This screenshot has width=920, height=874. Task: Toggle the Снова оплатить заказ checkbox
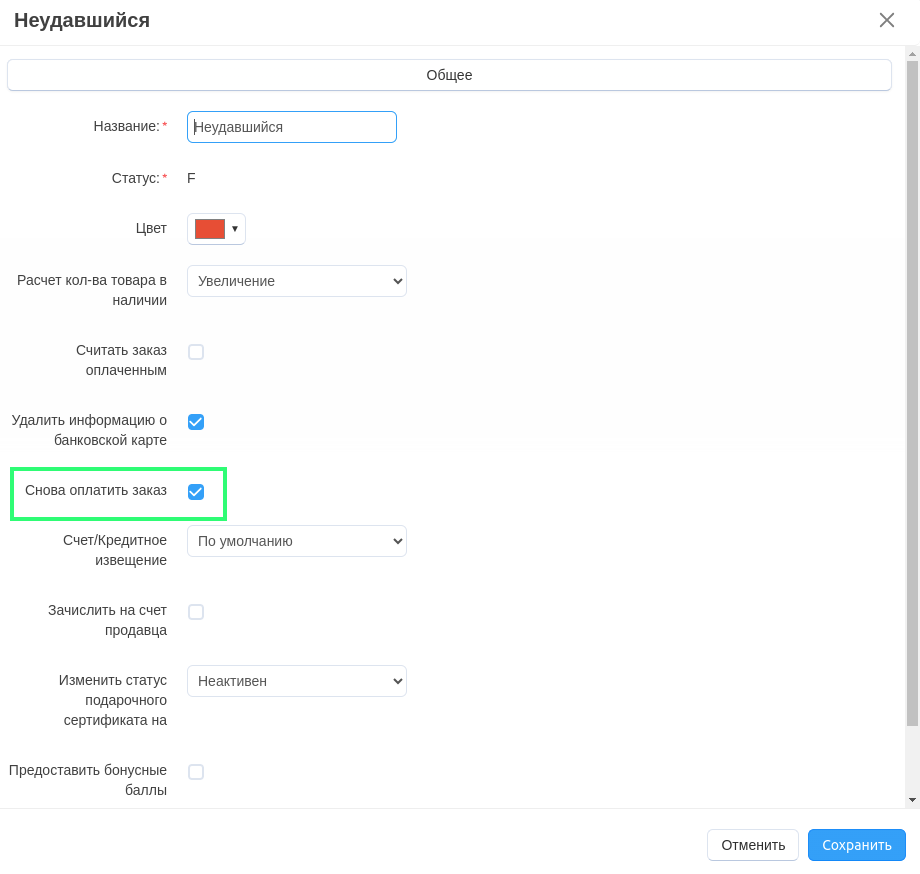tap(196, 492)
